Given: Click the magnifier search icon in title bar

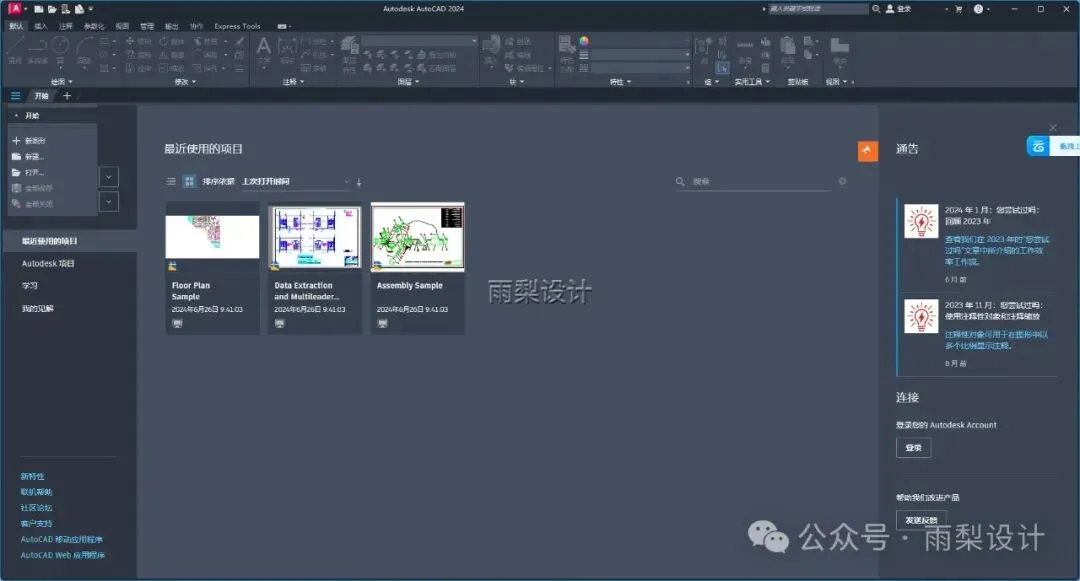Looking at the screenshot, I should click(x=876, y=9).
